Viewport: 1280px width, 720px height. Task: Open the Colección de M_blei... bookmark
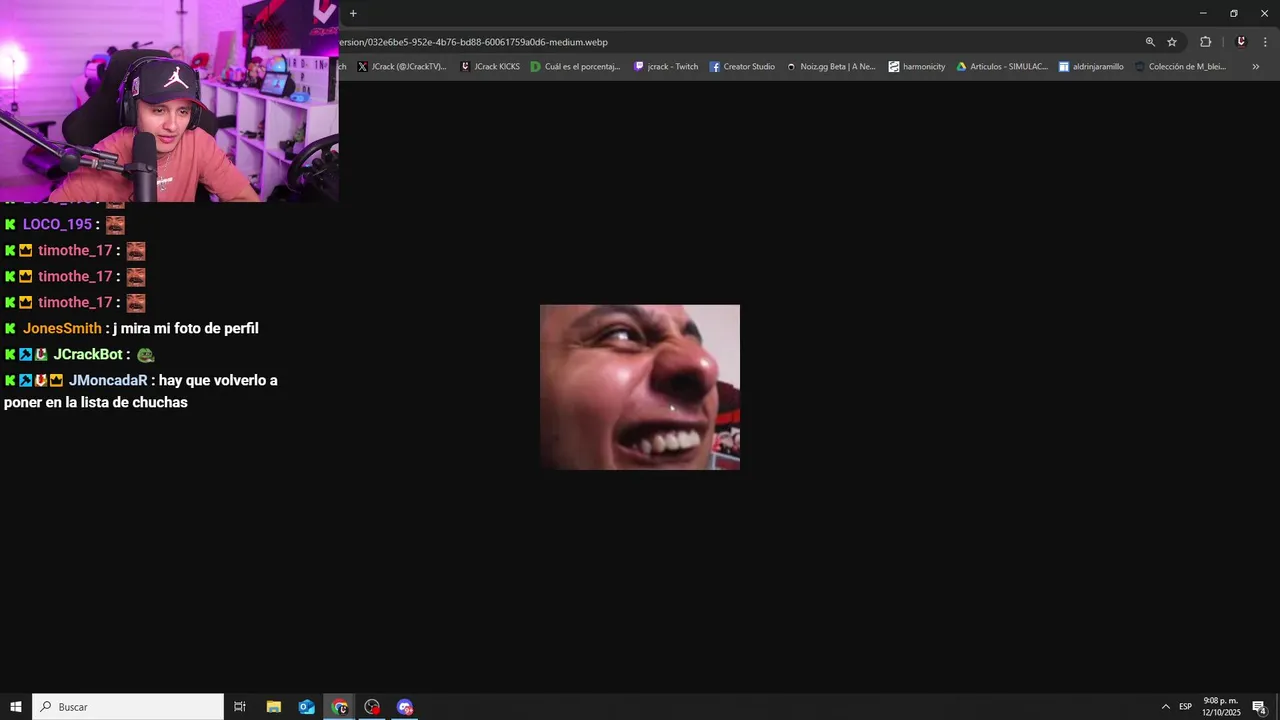coord(1180,67)
